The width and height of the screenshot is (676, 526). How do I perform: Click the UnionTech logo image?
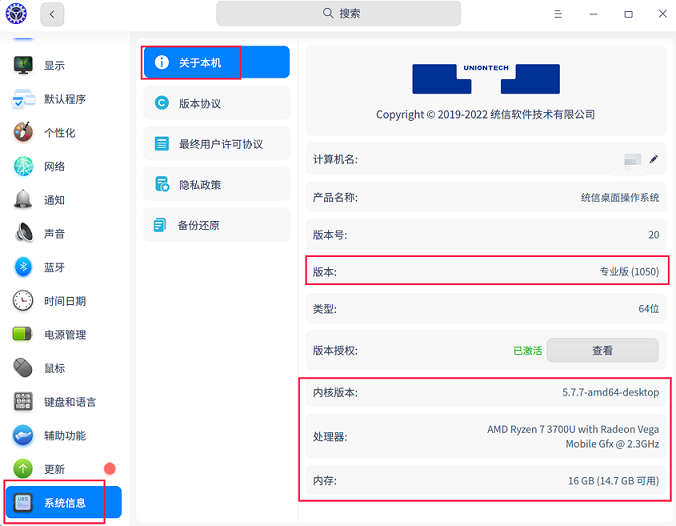tap(486, 78)
